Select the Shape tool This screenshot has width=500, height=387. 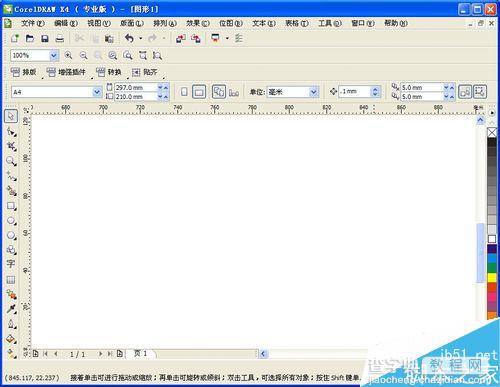11,132
